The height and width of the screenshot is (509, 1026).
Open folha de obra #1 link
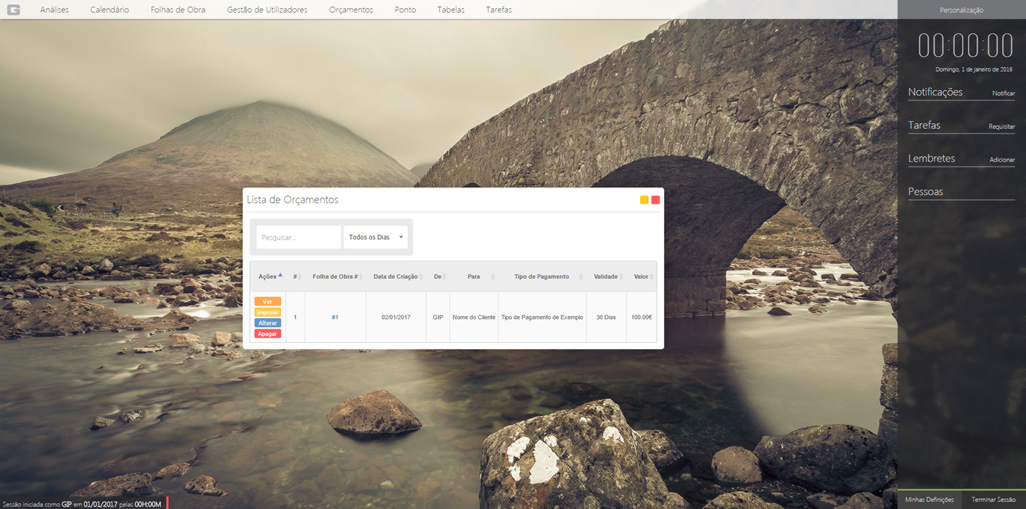tap(335, 317)
